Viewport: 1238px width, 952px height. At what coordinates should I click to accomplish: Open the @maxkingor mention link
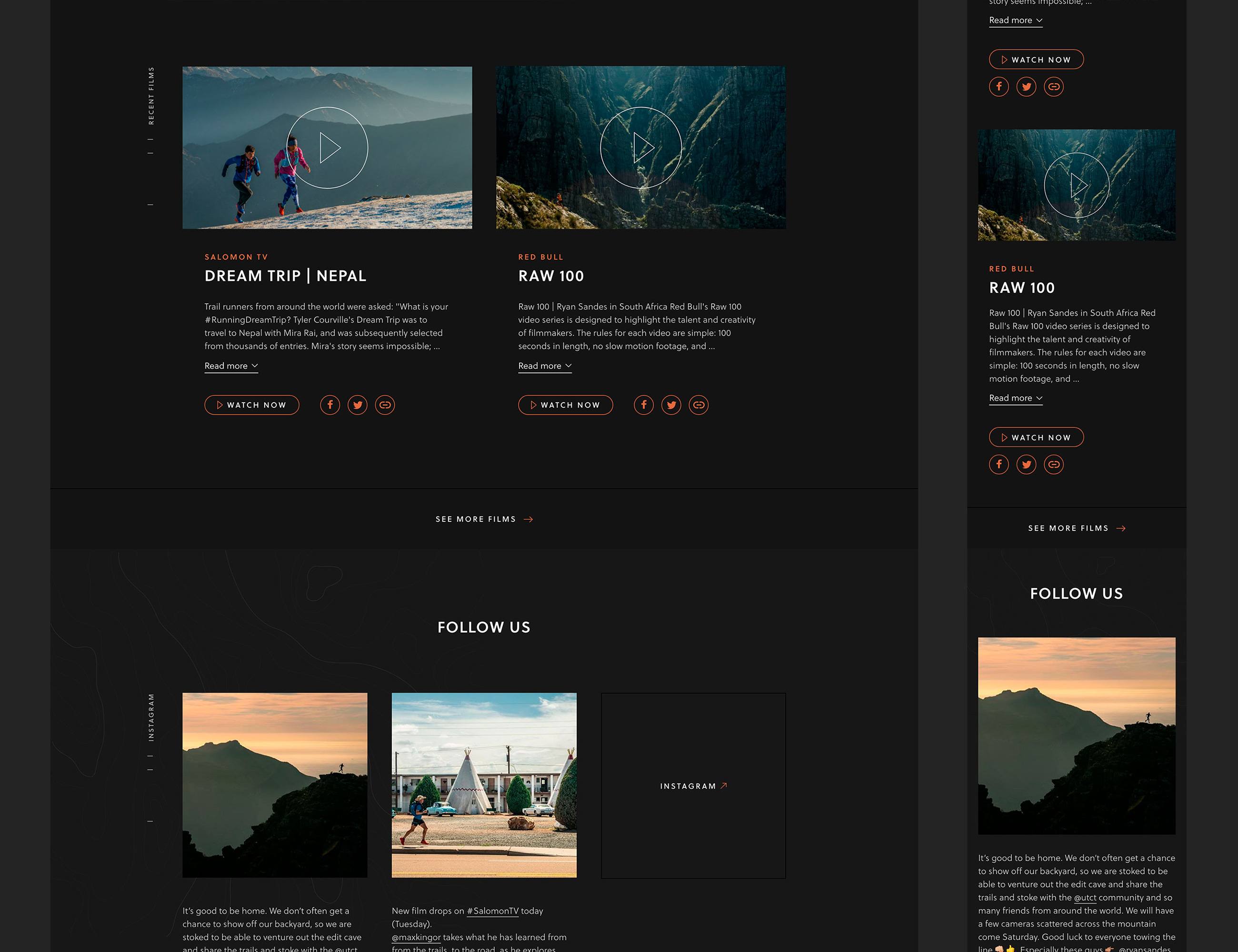coord(416,937)
